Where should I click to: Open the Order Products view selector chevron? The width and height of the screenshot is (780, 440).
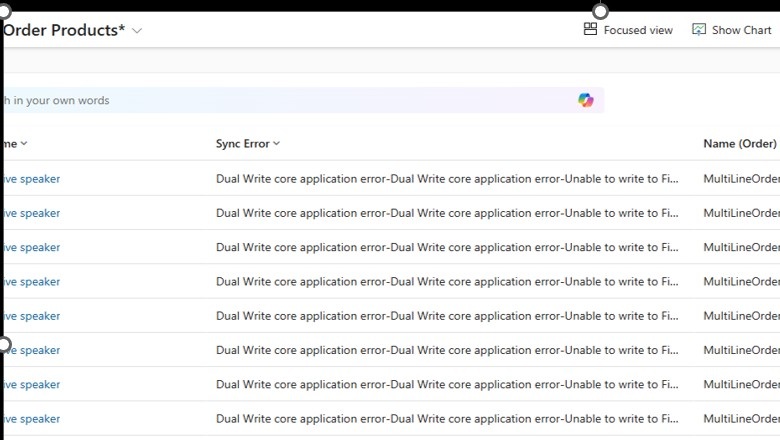point(137,31)
